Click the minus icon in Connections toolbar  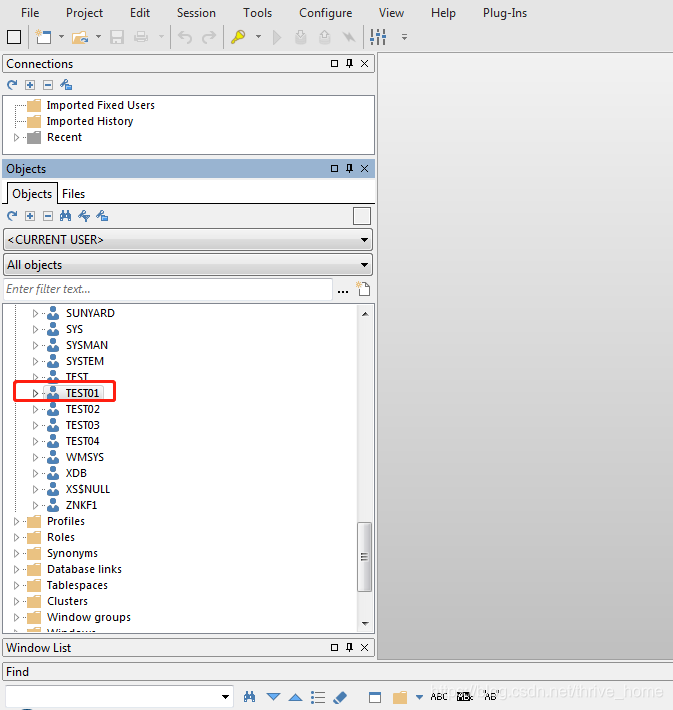pos(48,85)
